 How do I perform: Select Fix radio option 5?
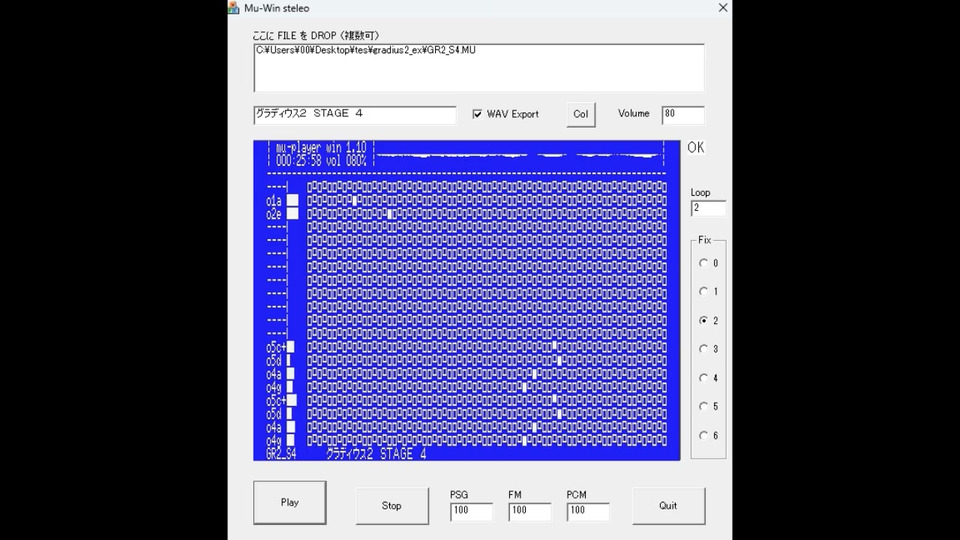pos(703,407)
